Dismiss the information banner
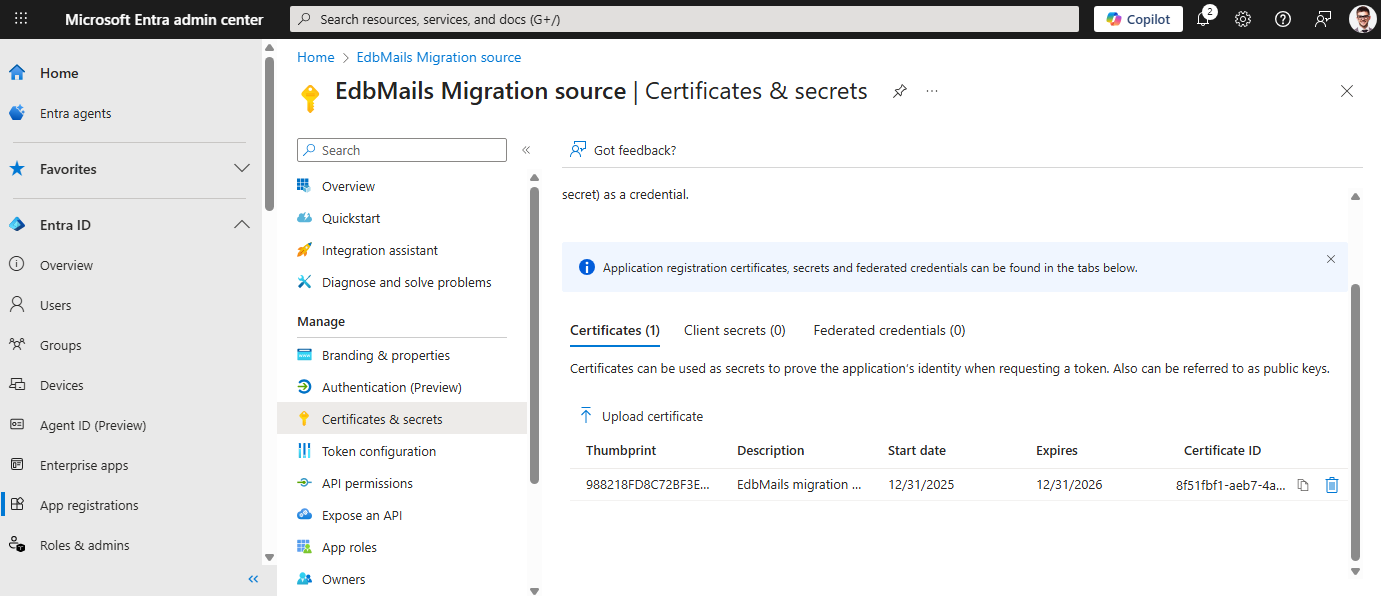The height and width of the screenshot is (596, 1381). [1330, 259]
